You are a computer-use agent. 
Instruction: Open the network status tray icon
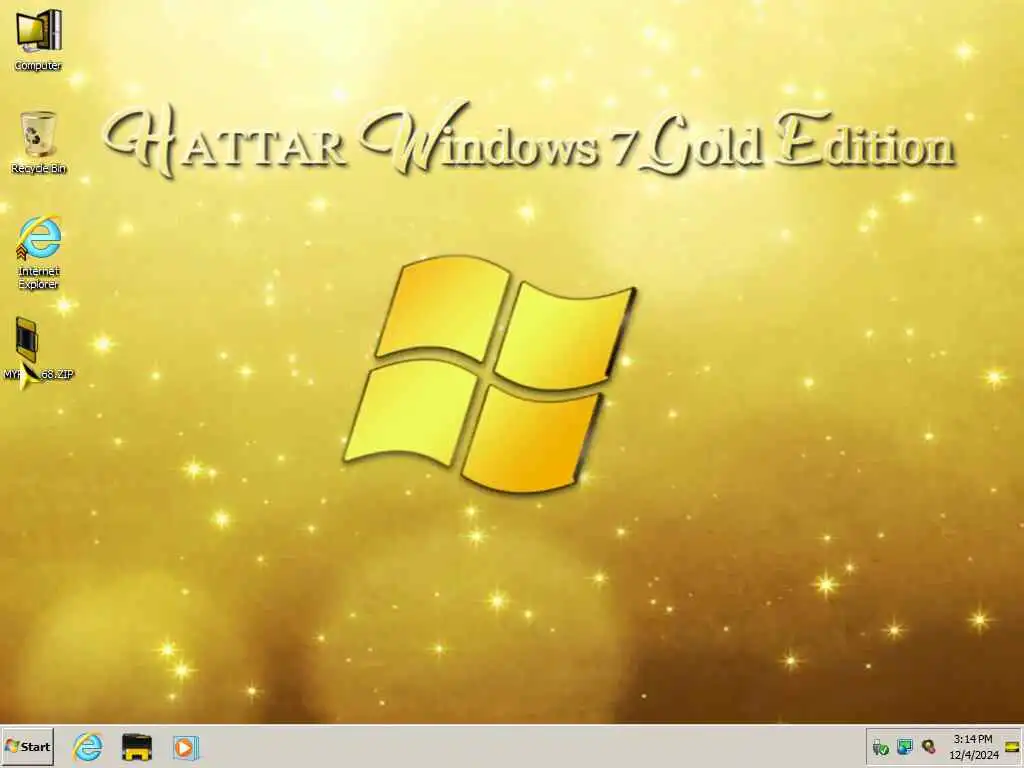click(x=904, y=746)
